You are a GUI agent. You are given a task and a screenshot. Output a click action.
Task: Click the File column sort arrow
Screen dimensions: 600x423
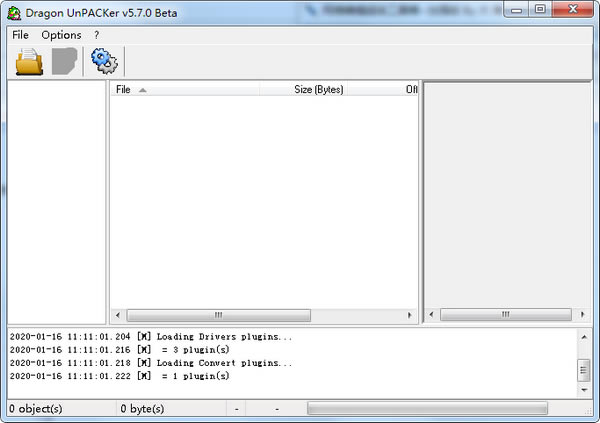coord(143,90)
